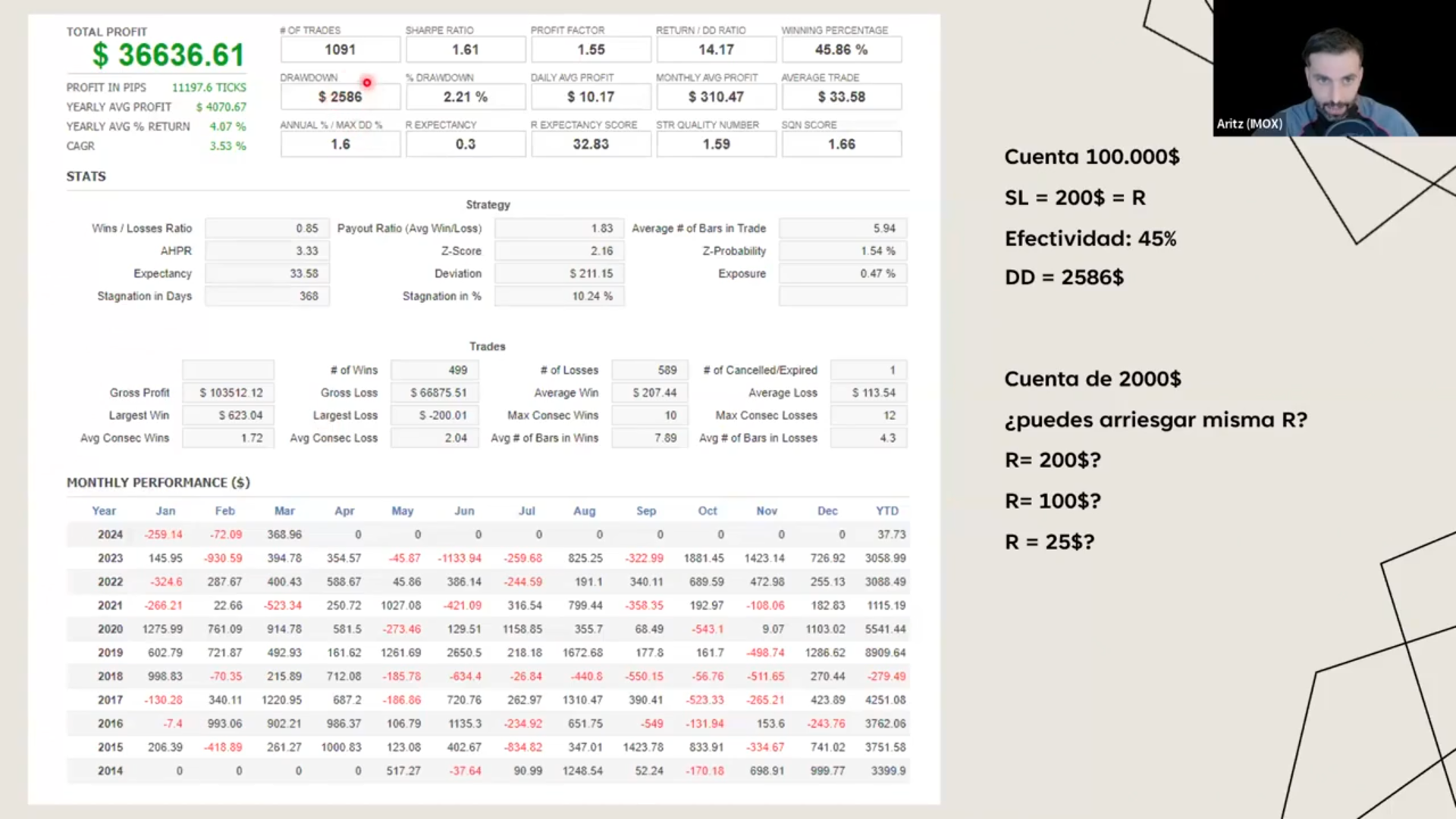
Task: Click the # of Wins value 499
Action: click(x=435, y=370)
